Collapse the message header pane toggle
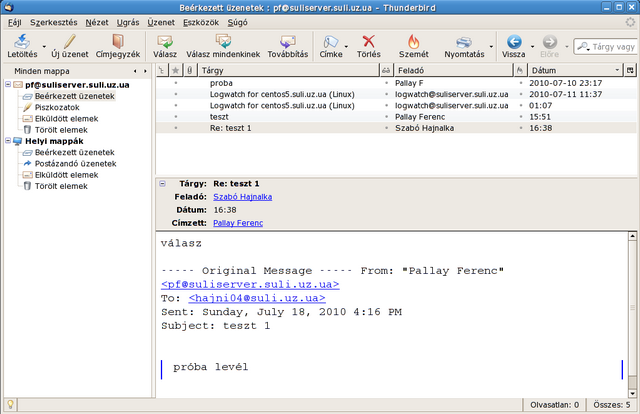This screenshot has width=640, height=414. (x=162, y=184)
